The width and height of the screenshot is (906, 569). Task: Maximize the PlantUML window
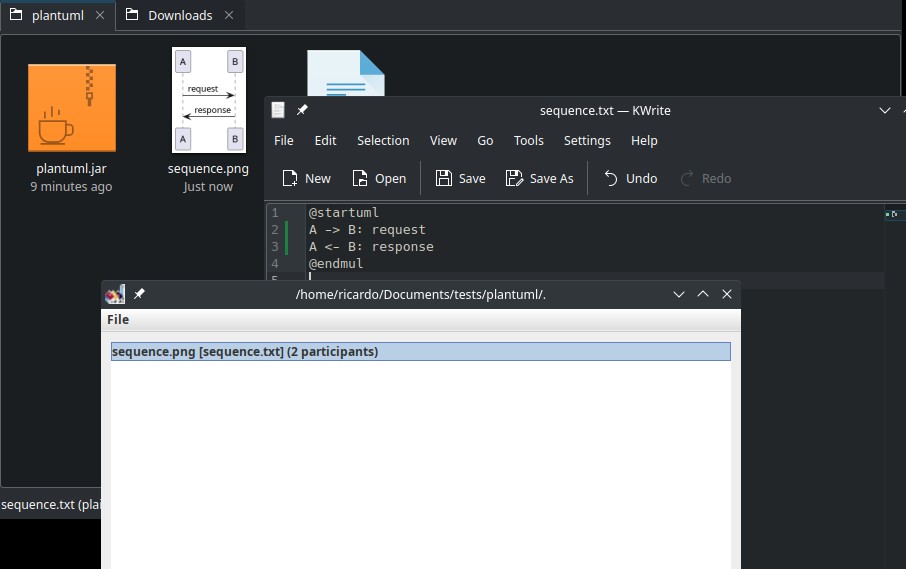click(703, 294)
